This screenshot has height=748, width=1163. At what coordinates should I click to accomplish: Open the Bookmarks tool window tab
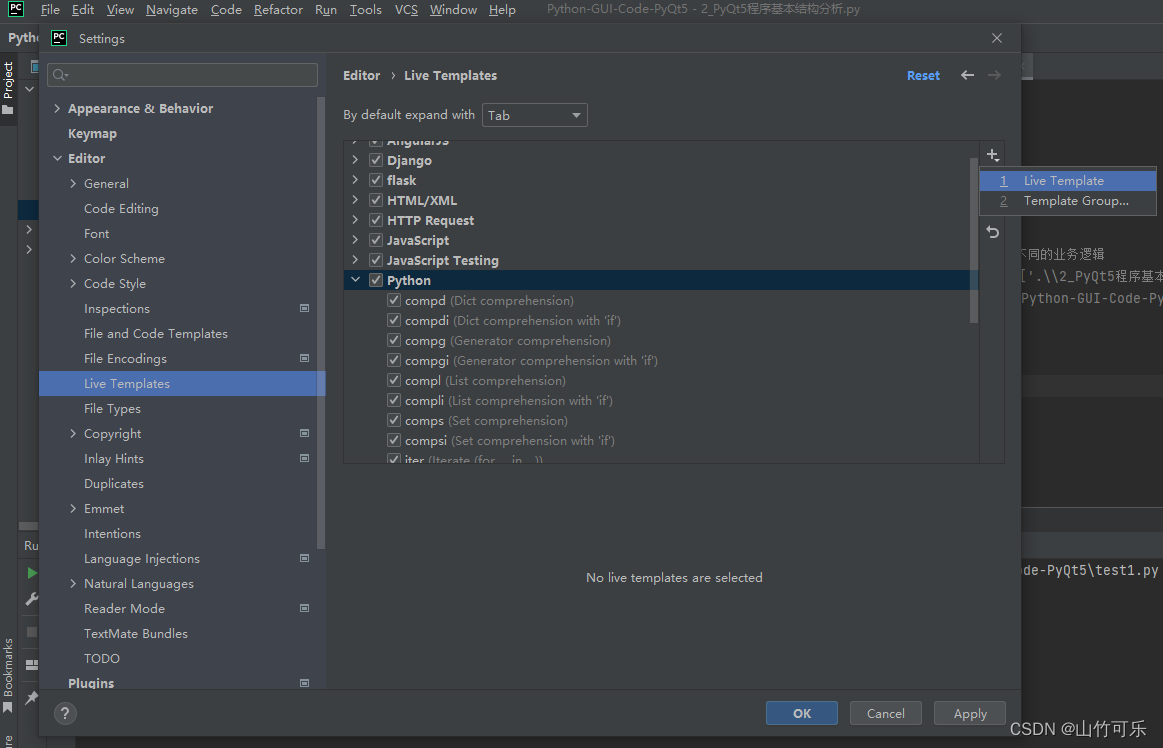coord(8,675)
